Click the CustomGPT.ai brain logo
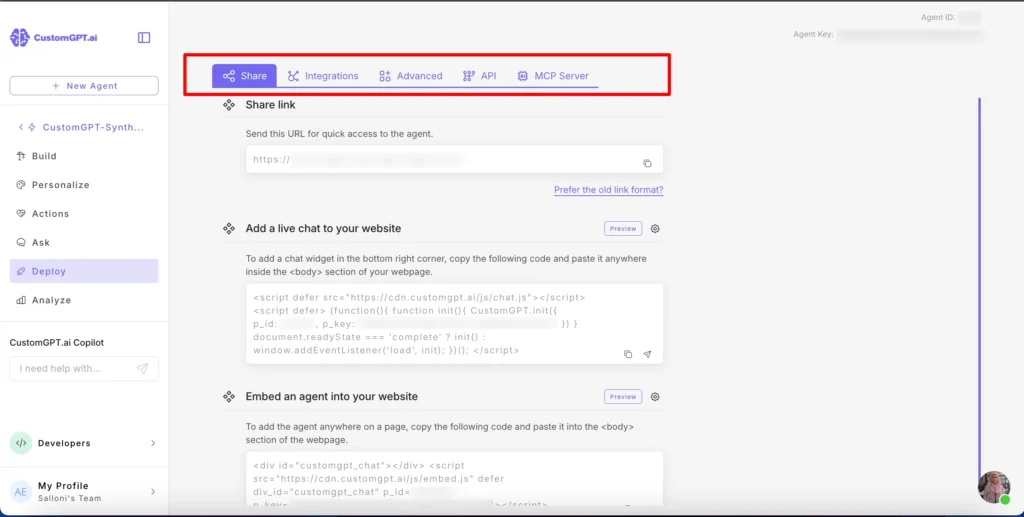The height and width of the screenshot is (517, 1024). click(x=20, y=38)
